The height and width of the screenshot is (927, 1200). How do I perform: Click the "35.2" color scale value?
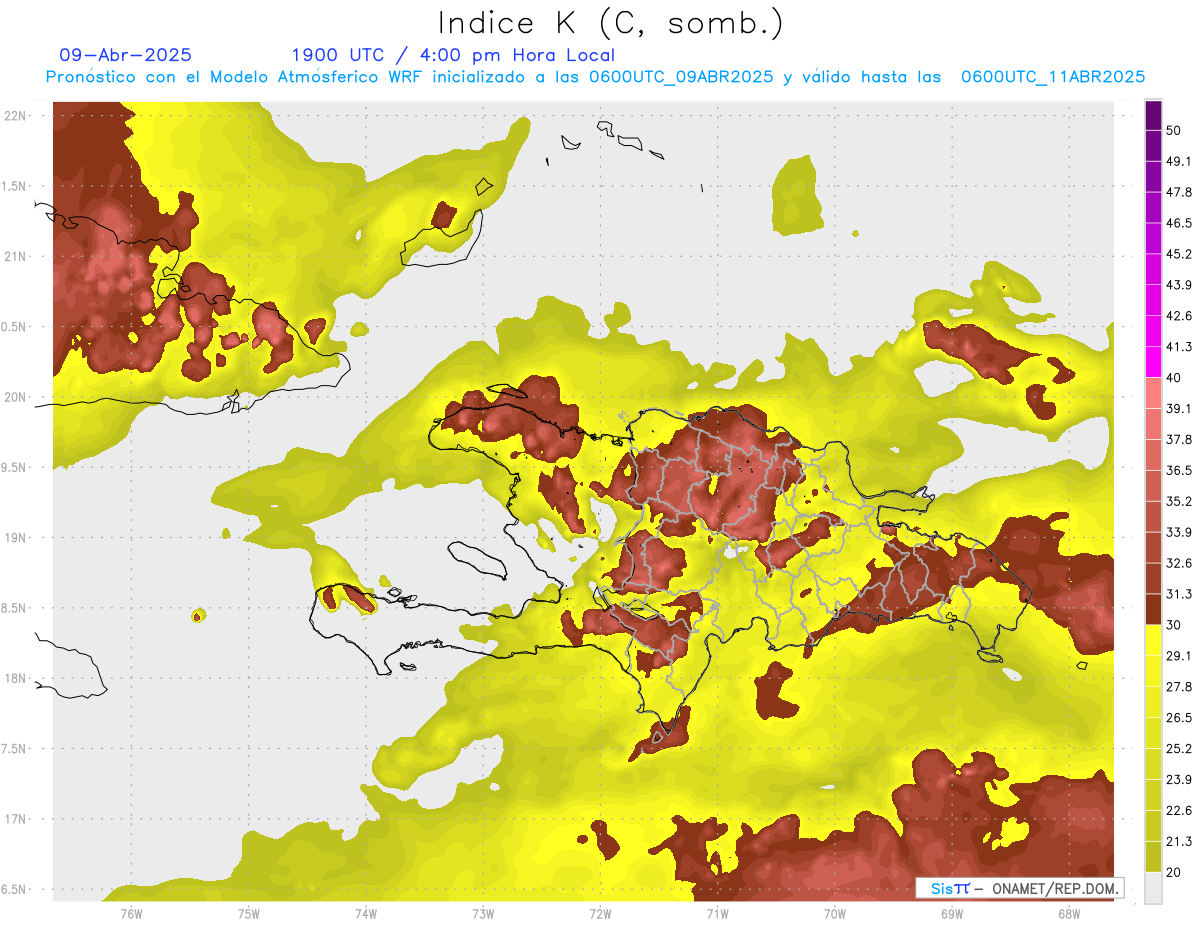1179,501
